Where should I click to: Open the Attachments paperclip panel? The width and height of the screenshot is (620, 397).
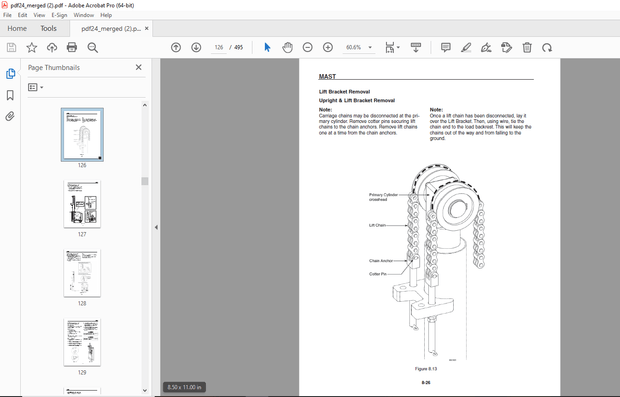[x=10, y=116]
